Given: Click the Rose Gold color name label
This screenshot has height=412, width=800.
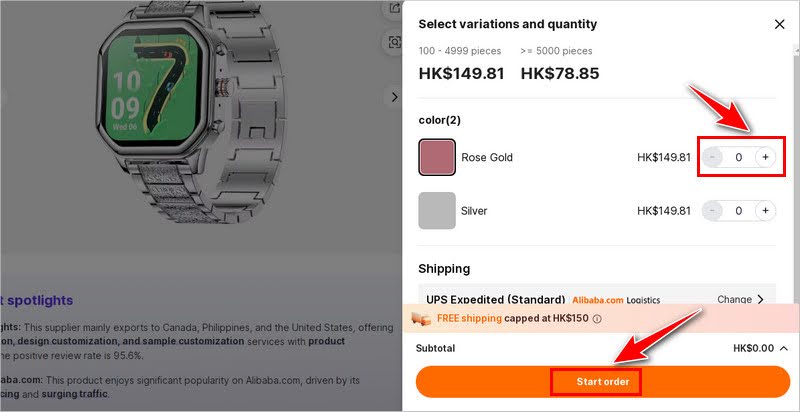Looking at the screenshot, I should 487,157.
